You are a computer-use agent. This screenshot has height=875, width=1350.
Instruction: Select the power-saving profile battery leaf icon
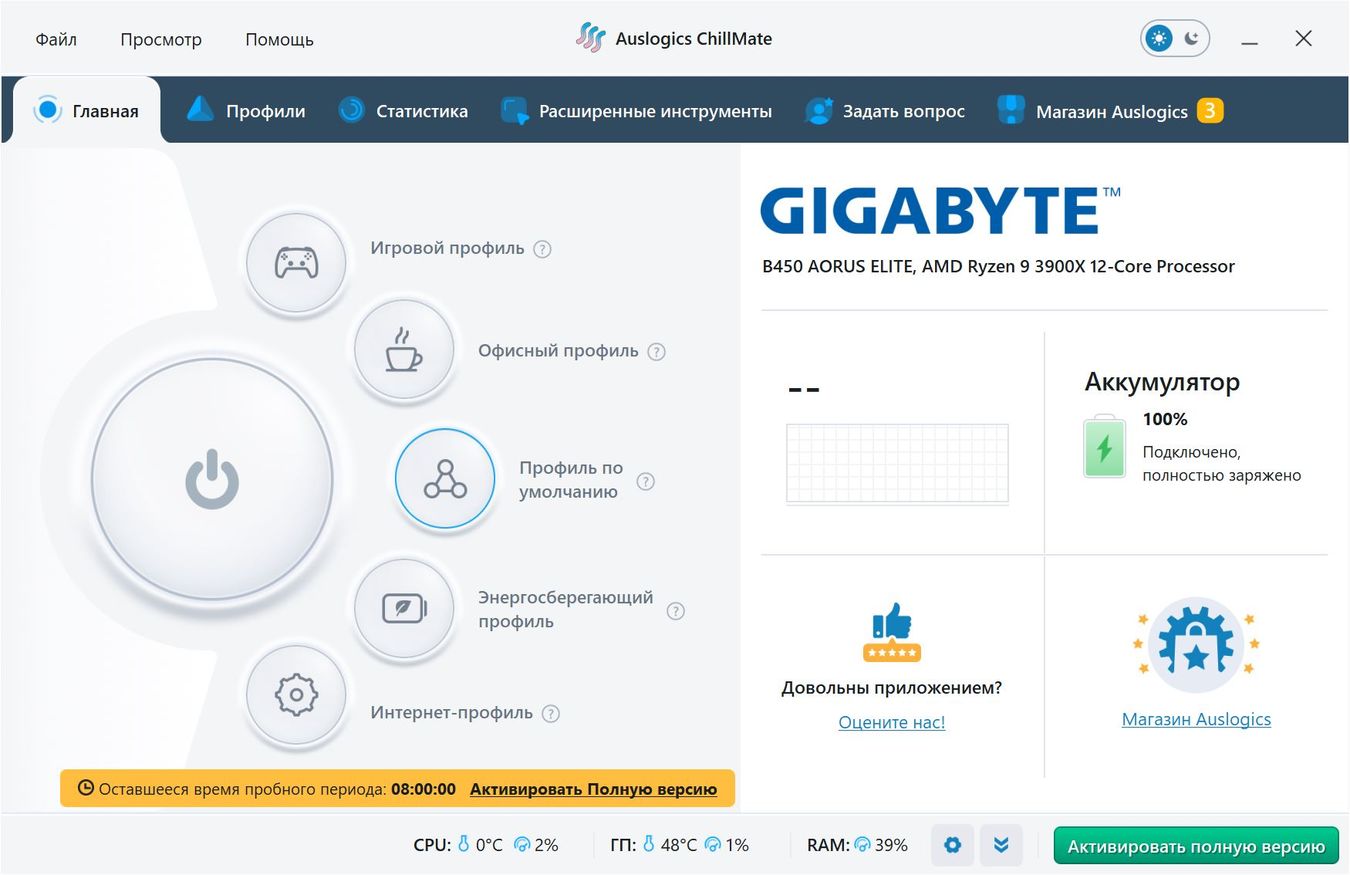coord(404,608)
